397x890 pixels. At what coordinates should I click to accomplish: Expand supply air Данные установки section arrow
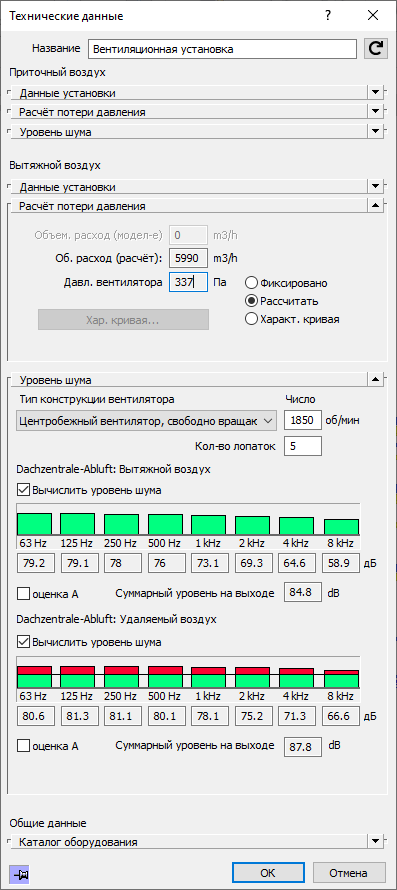coord(375,93)
